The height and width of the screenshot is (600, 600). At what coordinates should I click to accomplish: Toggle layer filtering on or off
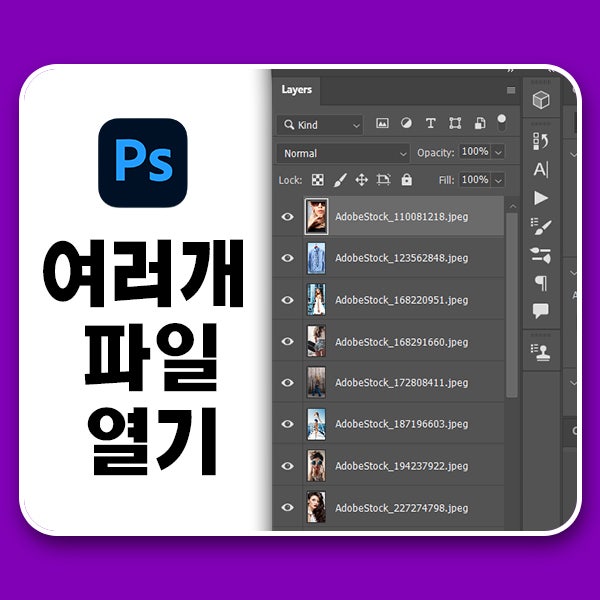point(502,122)
